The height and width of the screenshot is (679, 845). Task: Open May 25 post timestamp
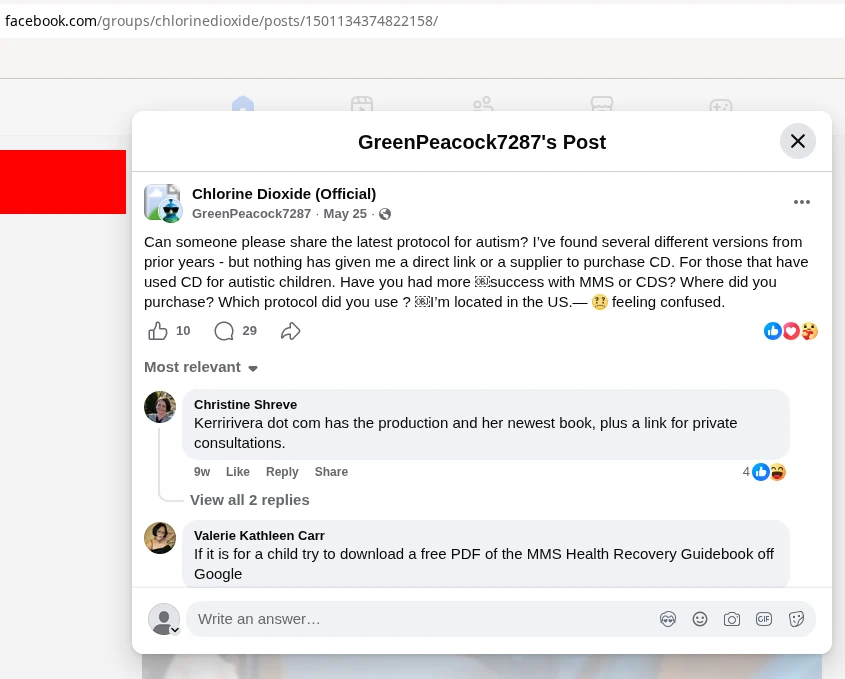point(345,213)
